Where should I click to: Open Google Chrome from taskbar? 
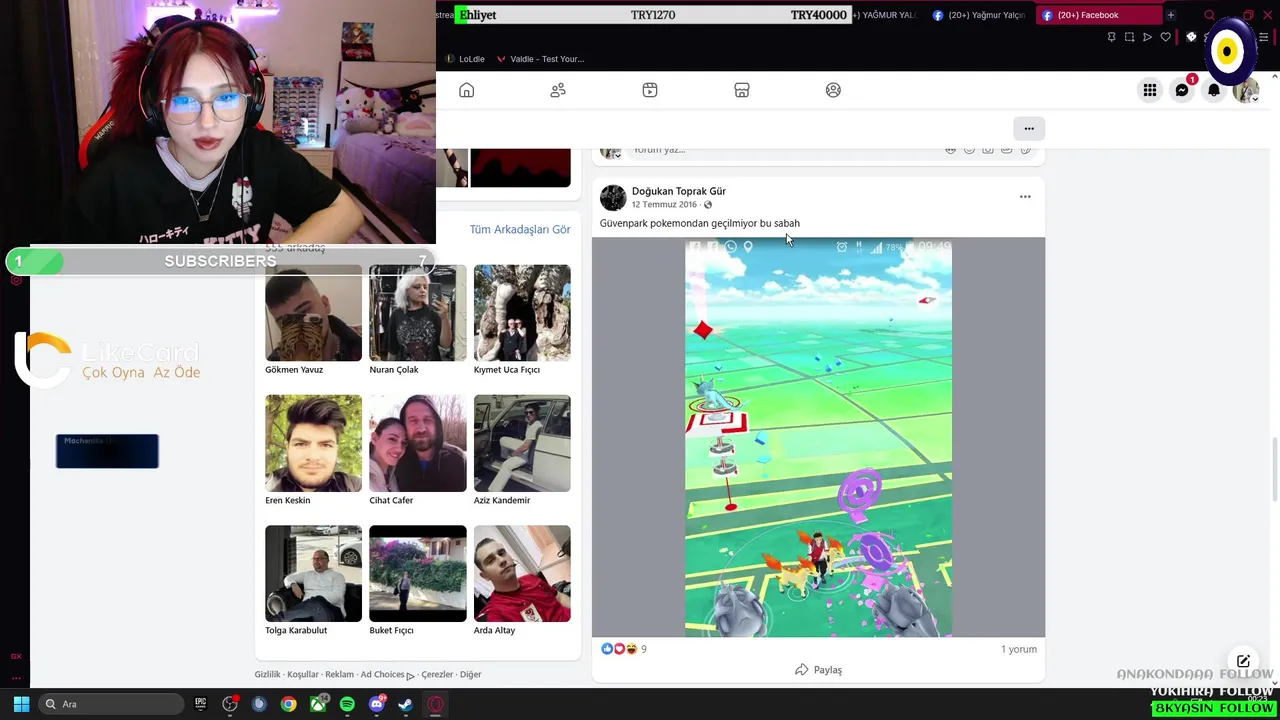(x=288, y=704)
